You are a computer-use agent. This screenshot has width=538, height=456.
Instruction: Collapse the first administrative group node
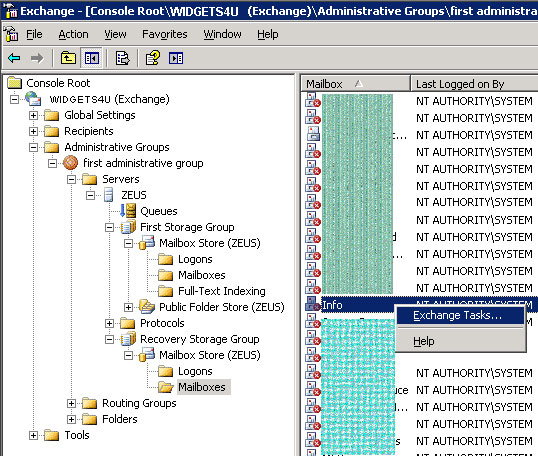point(52,163)
